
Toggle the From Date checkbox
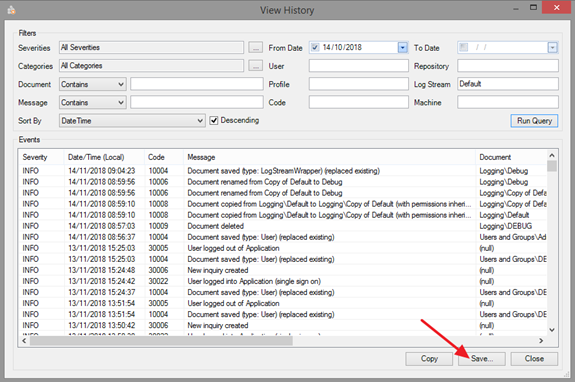(x=315, y=47)
